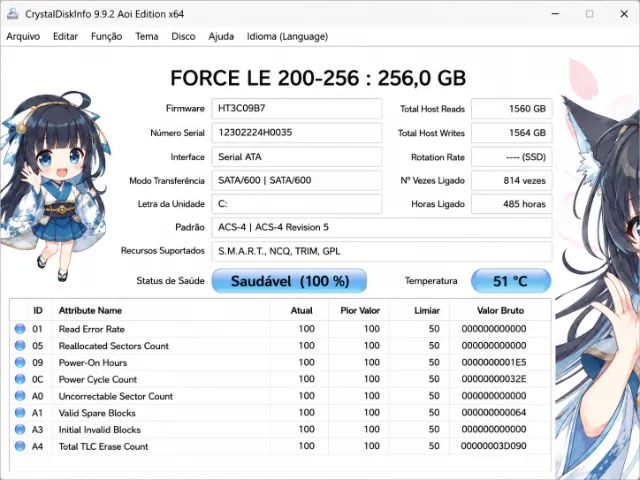
Task: Click the Firmware field HT3C09B7
Action: tap(297, 109)
